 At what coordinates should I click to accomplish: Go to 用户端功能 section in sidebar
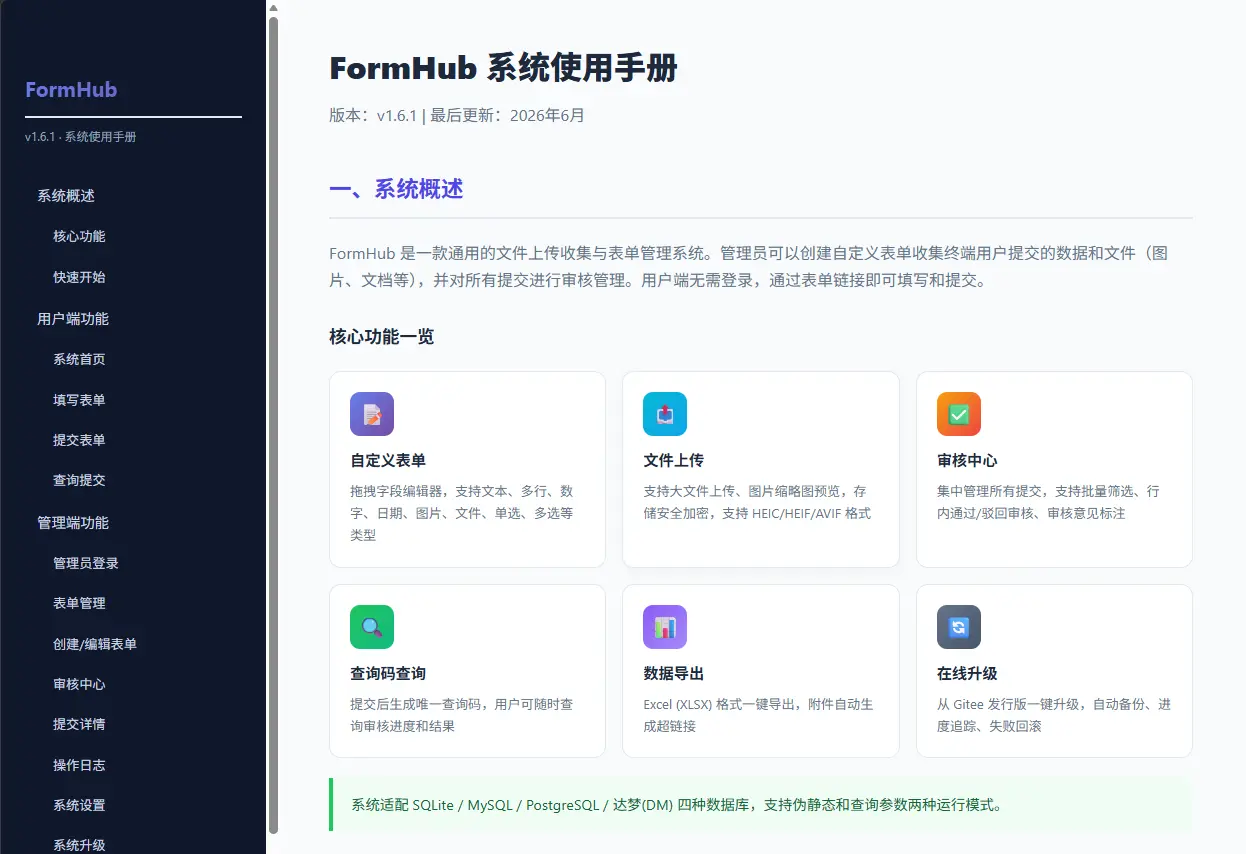pyautogui.click(x=73, y=319)
